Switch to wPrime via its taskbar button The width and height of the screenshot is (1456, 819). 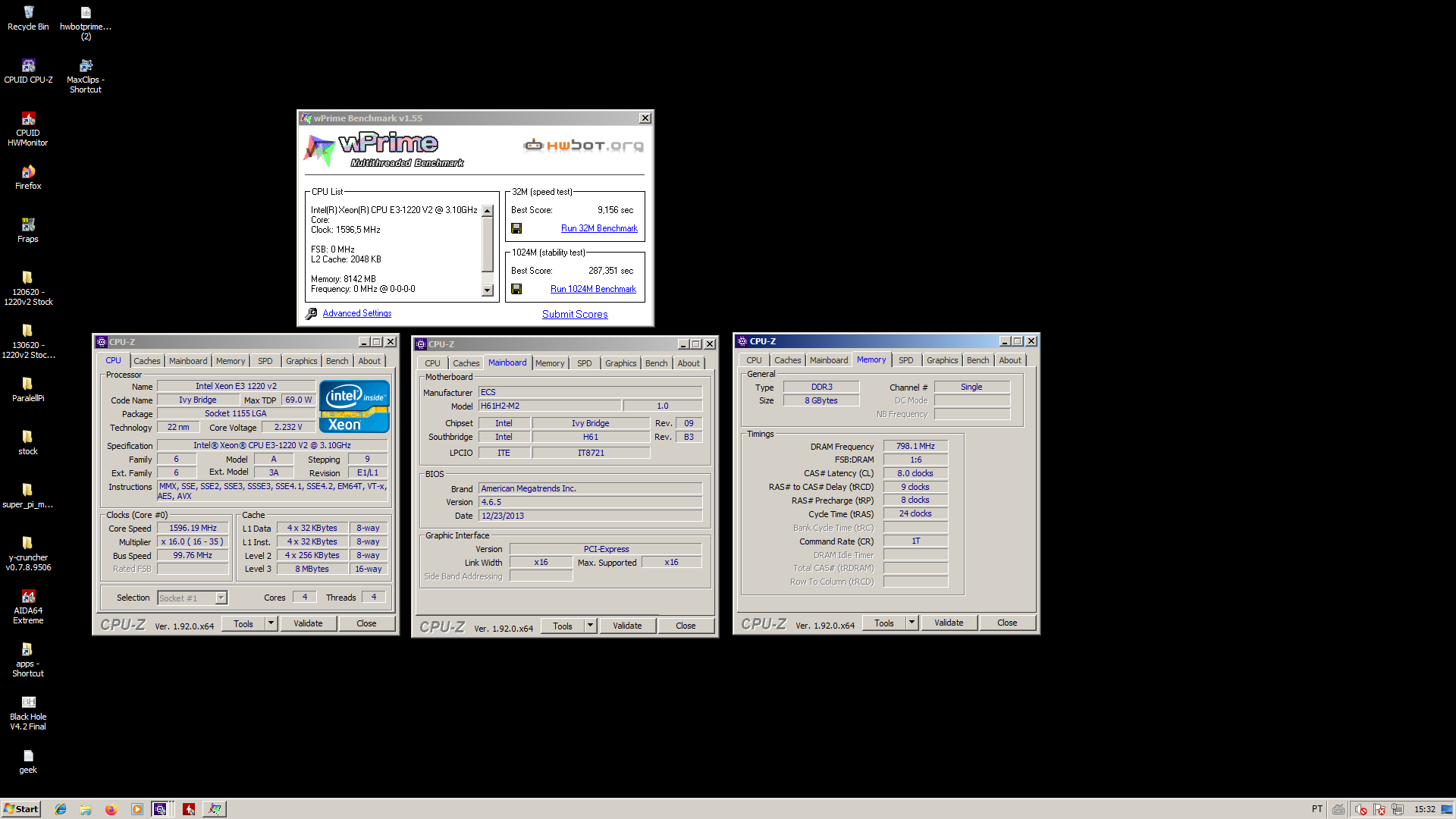tap(215, 809)
